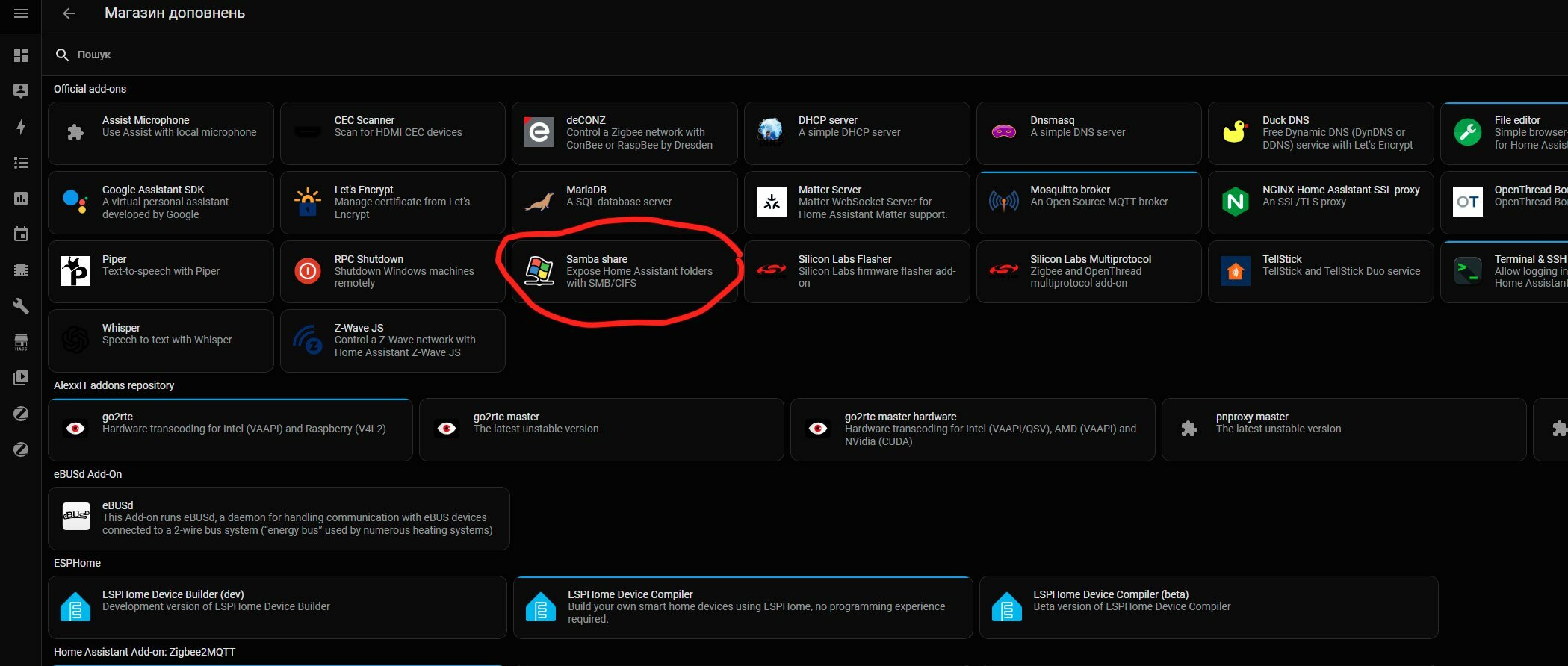Open the dashboard overview sidebar icon
This screenshot has height=666, width=1568.
(x=21, y=55)
